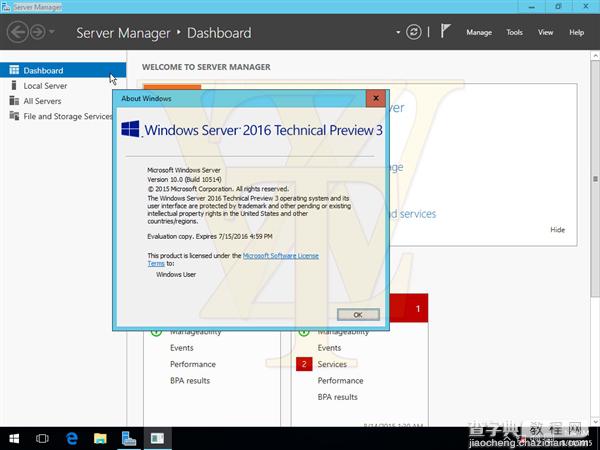The image size is (600, 450).
Task: Click Events in the right server tile
Action: point(329,348)
